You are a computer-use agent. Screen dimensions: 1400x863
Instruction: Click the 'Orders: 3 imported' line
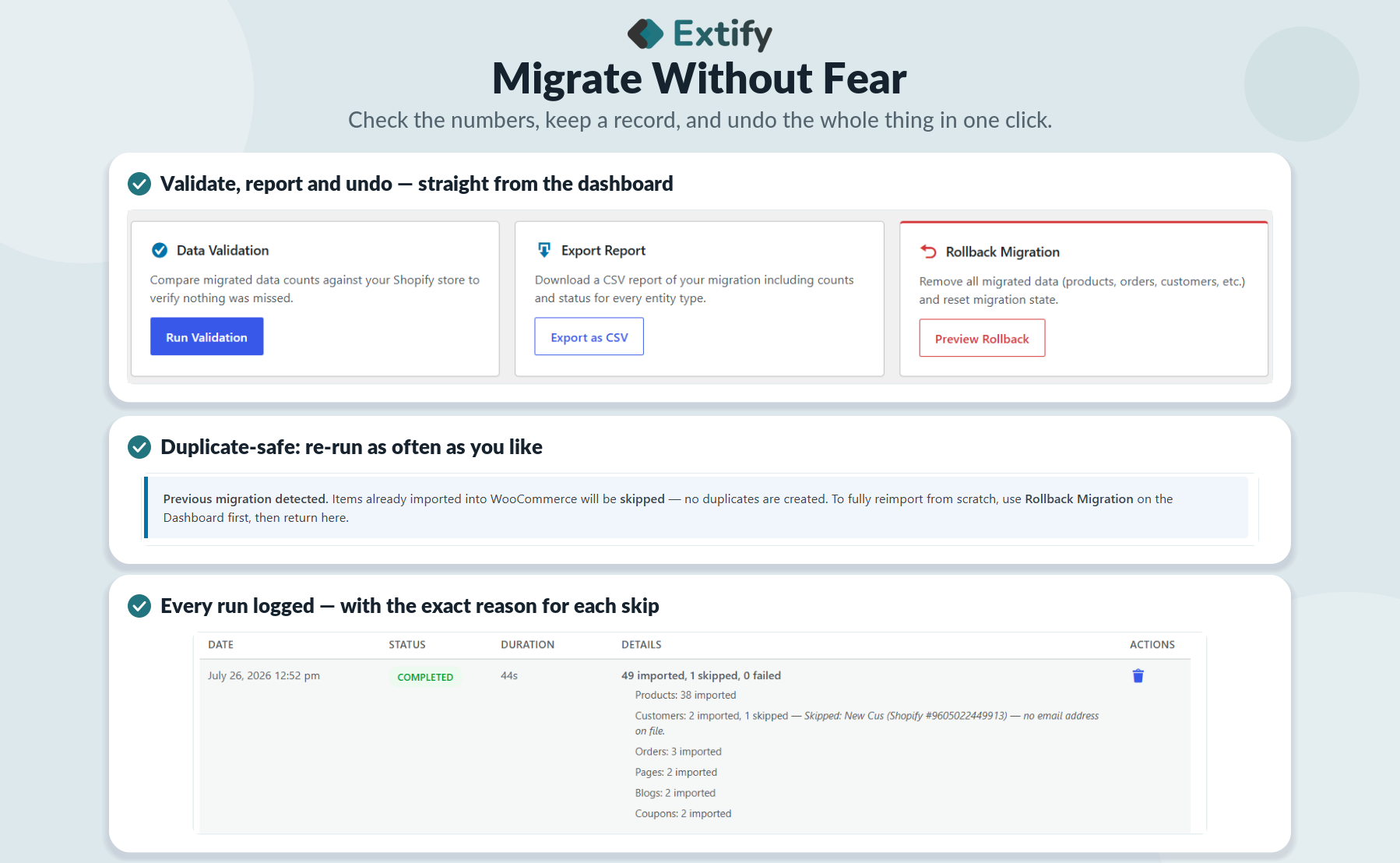coord(678,752)
